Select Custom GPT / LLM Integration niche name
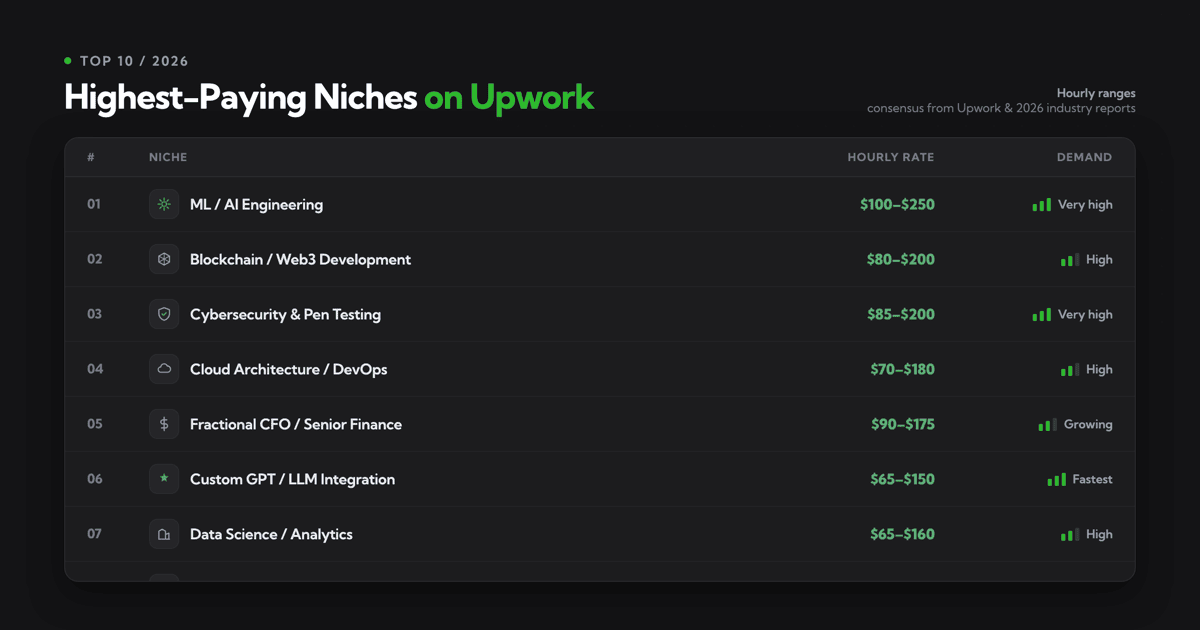Viewport: 1200px width, 630px height. click(292, 479)
